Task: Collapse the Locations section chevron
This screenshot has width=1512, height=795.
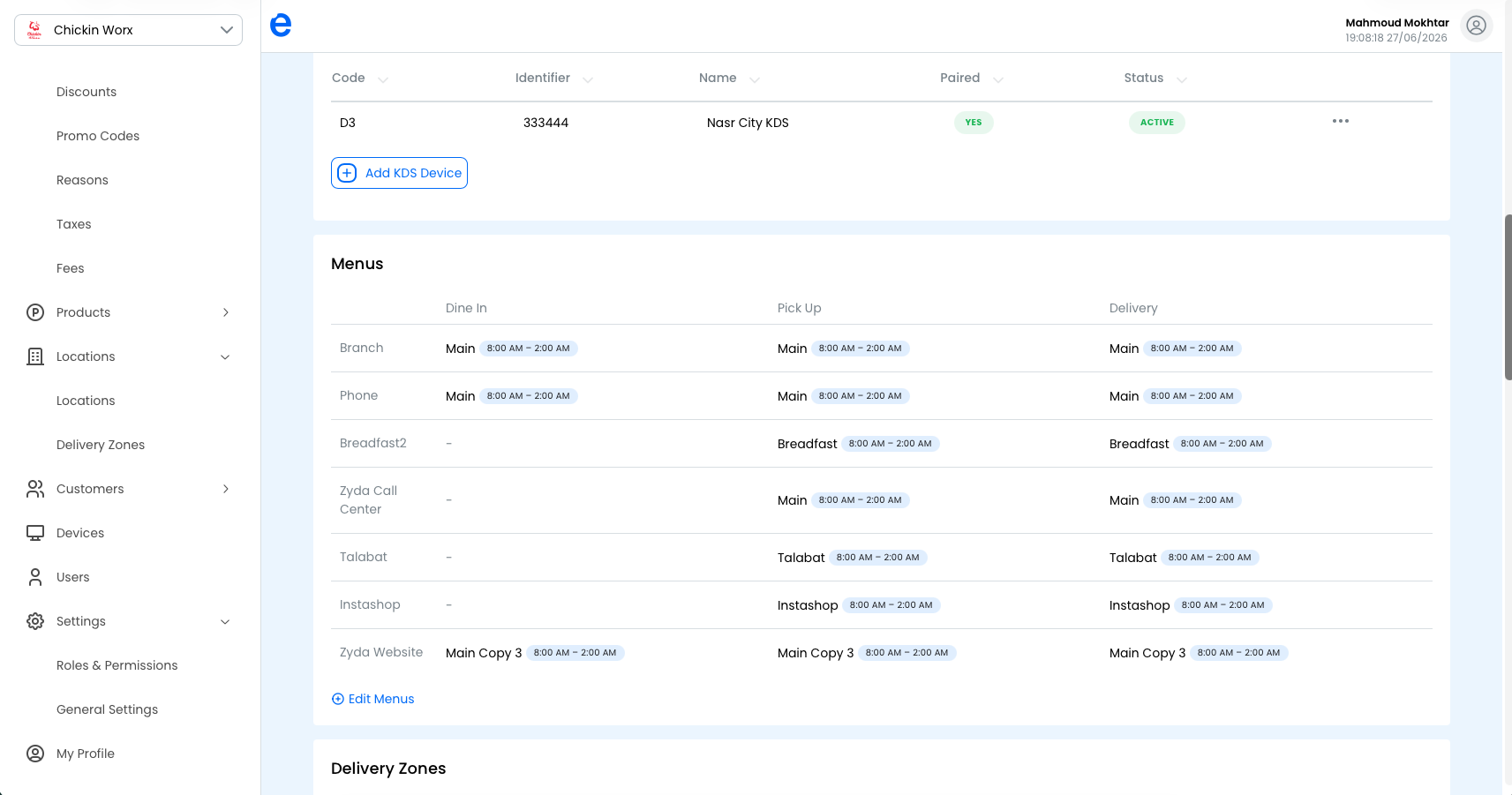Action: point(225,356)
